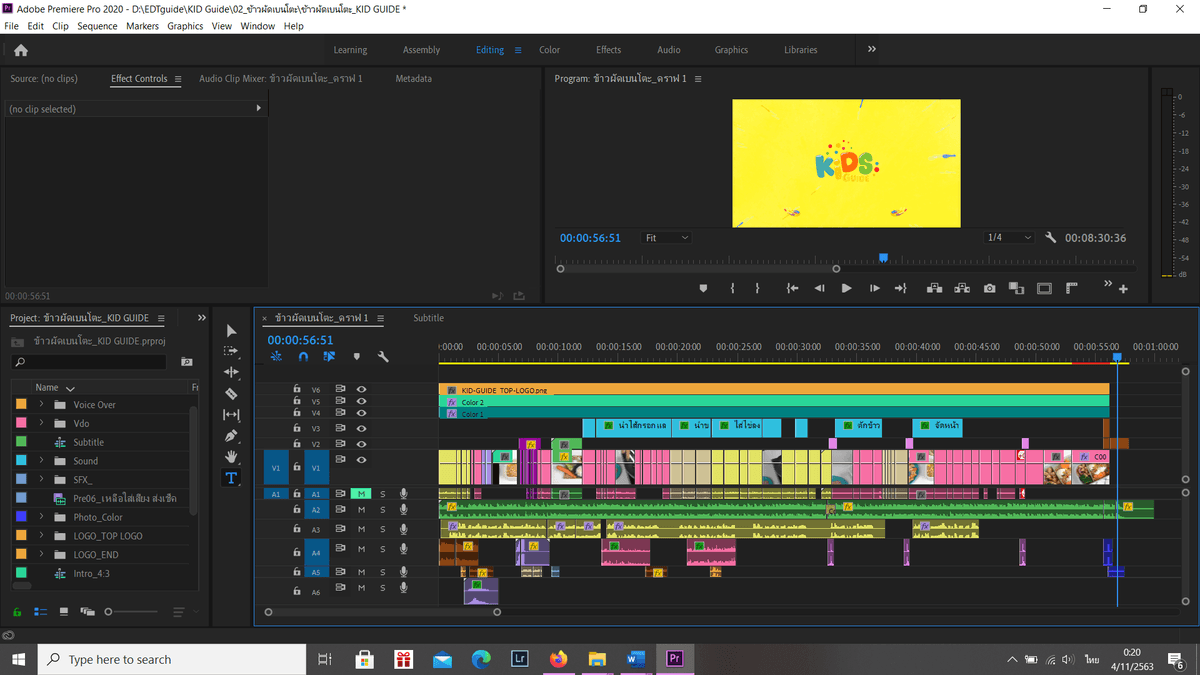Toggle the lock on track V5
This screenshot has width=1200, height=675.
point(296,401)
